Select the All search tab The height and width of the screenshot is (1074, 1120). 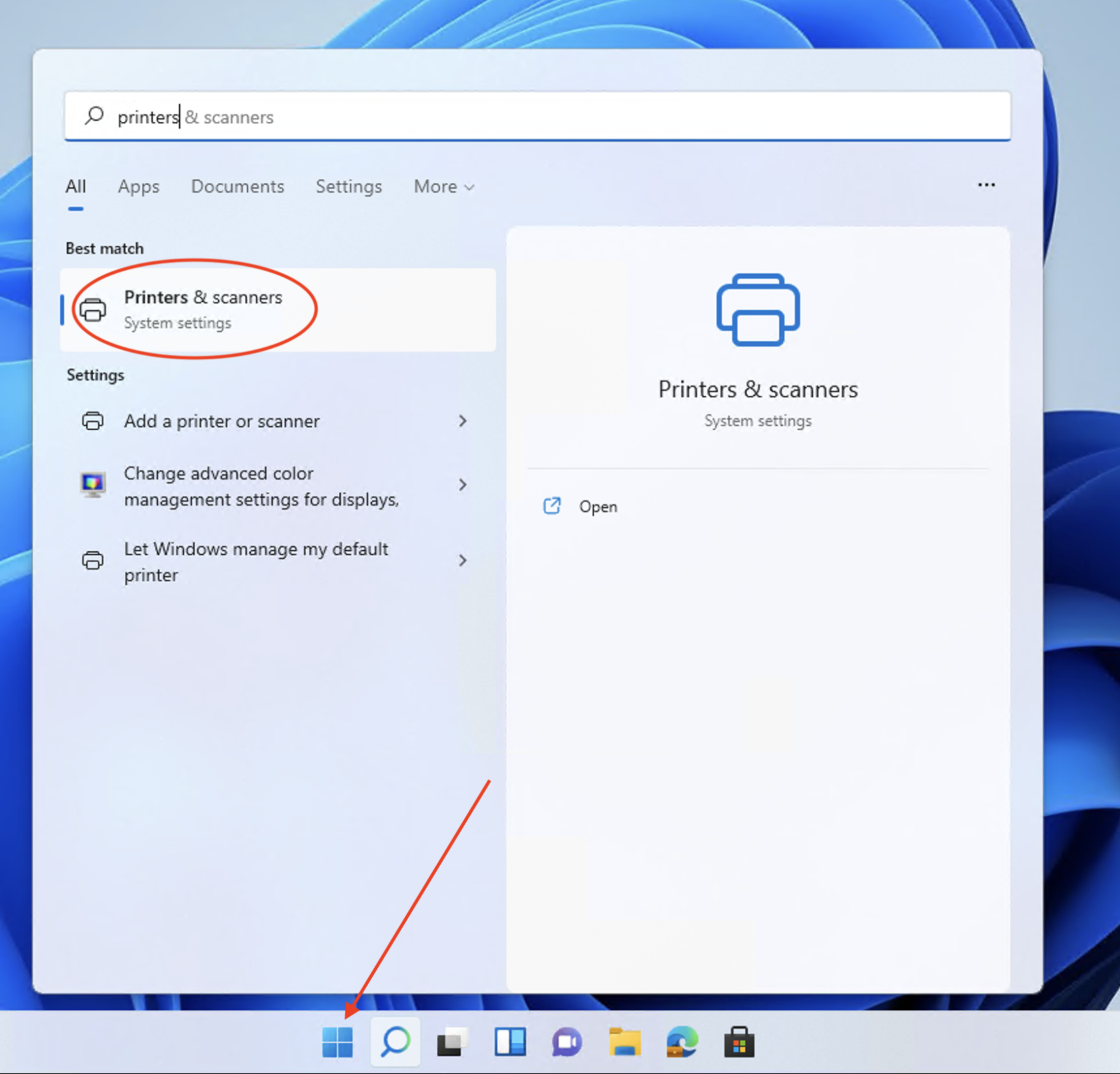[76, 187]
